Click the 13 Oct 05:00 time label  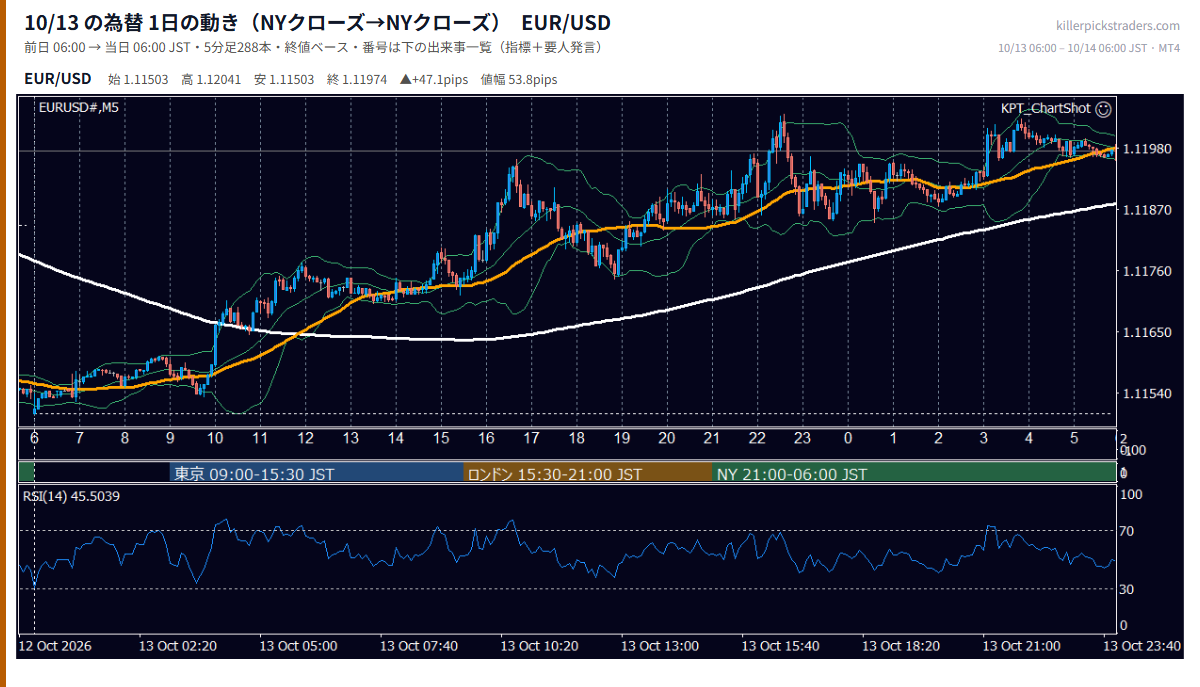pos(298,646)
